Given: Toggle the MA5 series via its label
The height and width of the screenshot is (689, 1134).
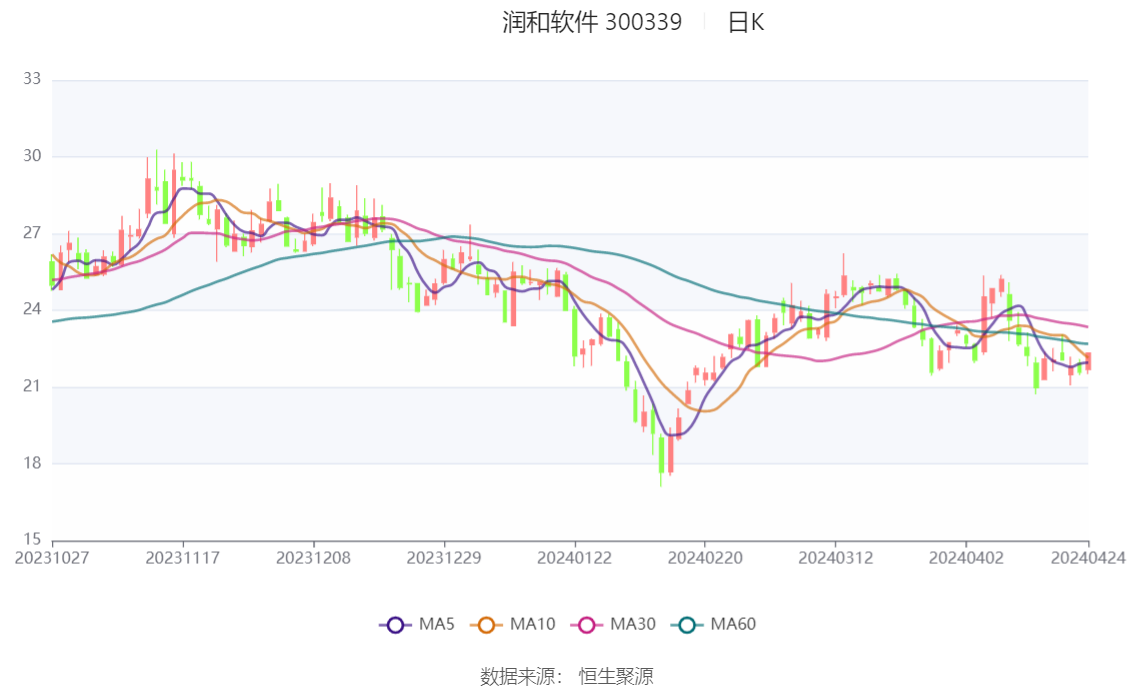Looking at the screenshot, I should click(436, 625).
